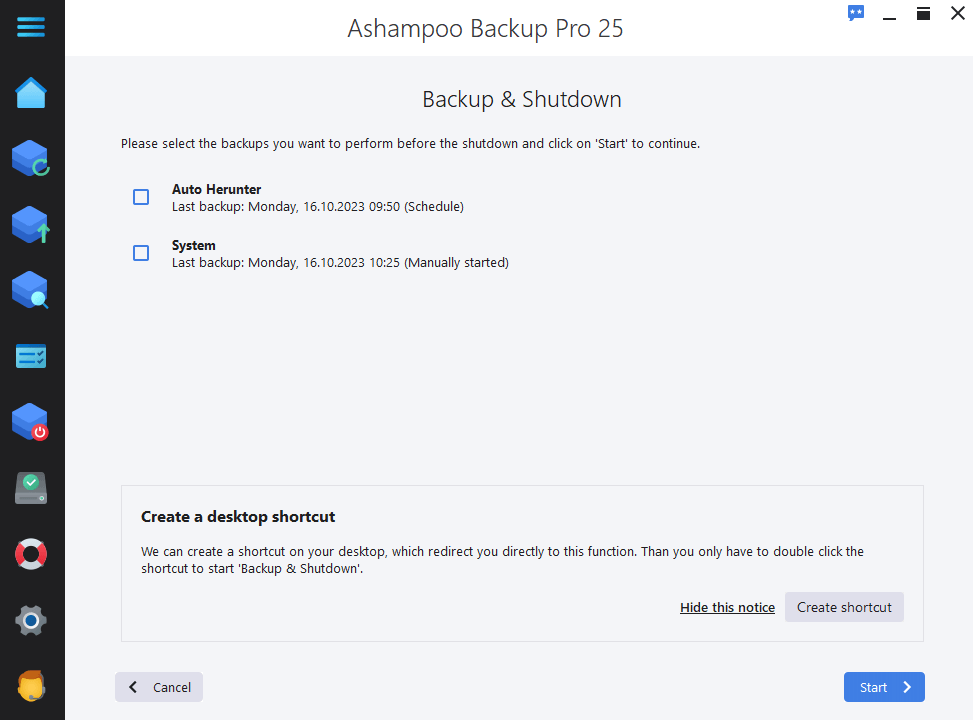The width and height of the screenshot is (973, 720).
Task: Cancel the Backup & Shutdown operation
Action: 158,687
